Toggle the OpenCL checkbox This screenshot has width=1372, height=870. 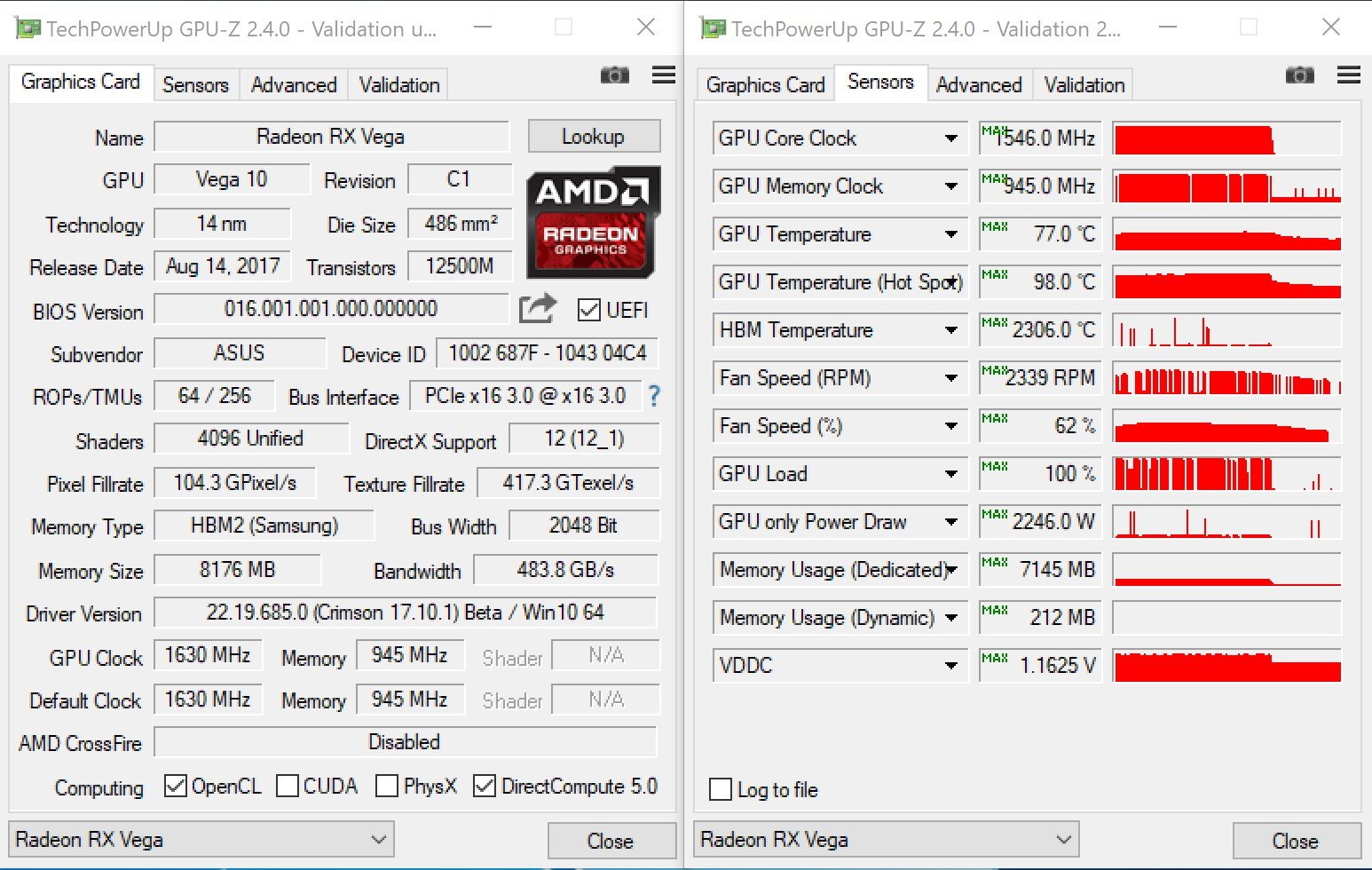176,786
